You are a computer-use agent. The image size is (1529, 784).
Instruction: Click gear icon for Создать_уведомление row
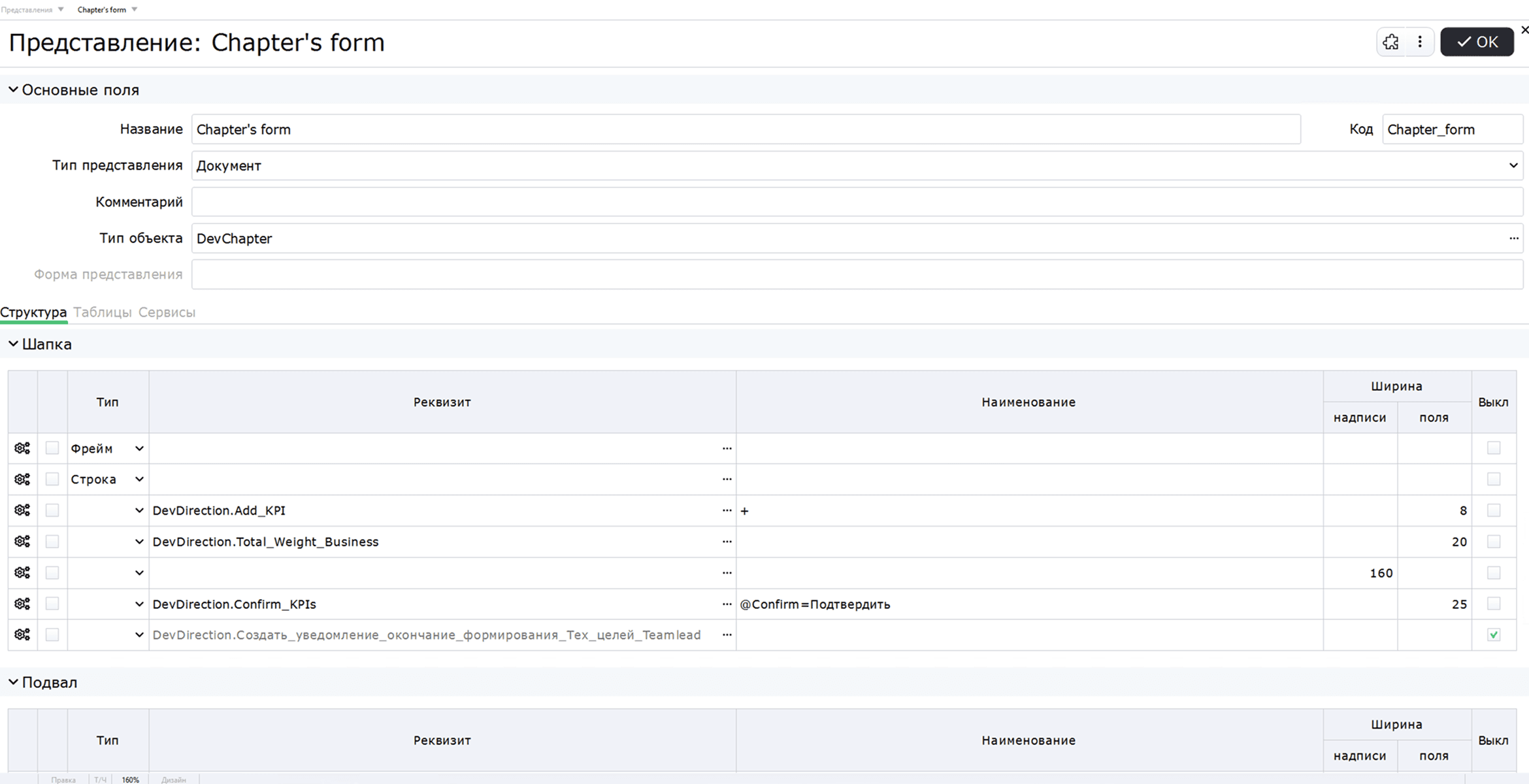pos(22,635)
